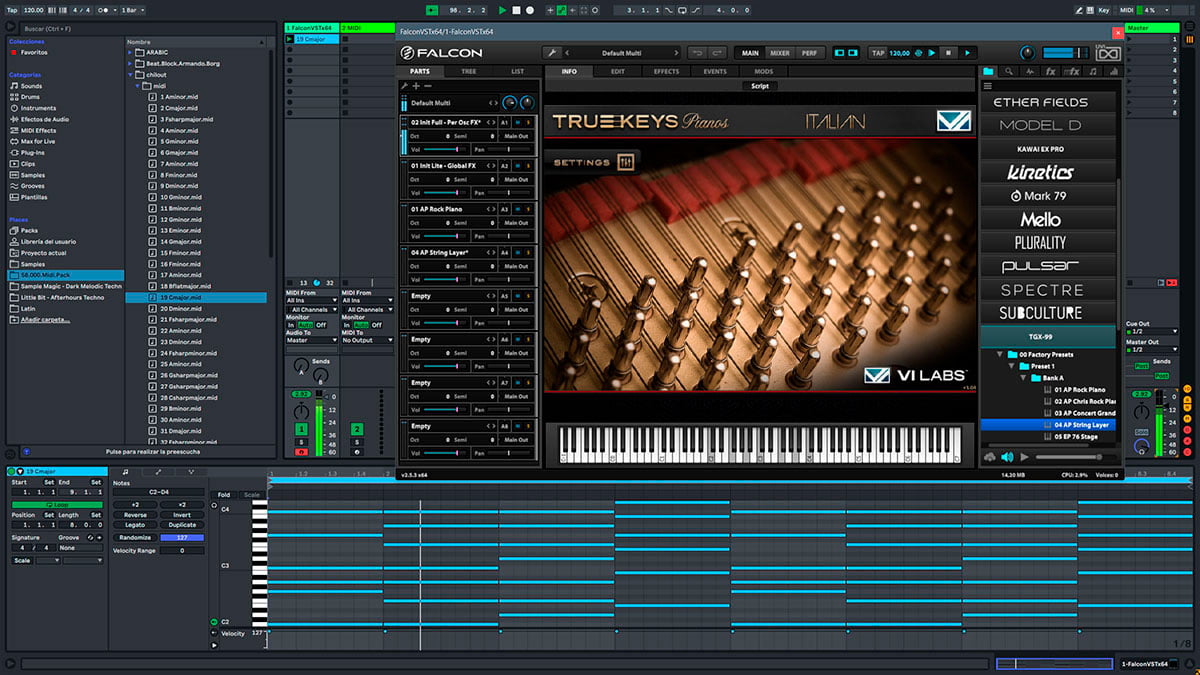The height and width of the screenshot is (675, 1200).
Task: Open the MIDI From 'All Ins' dropdown on track 1
Action: click(312, 300)
